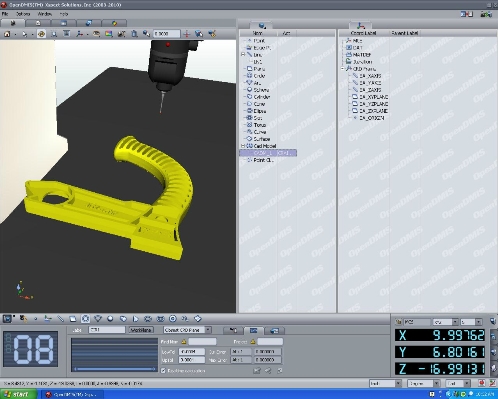Click the cylinder icon in the measure toolbar
The width and height of the screenshot is (498, 399).
tap(123, 319)
